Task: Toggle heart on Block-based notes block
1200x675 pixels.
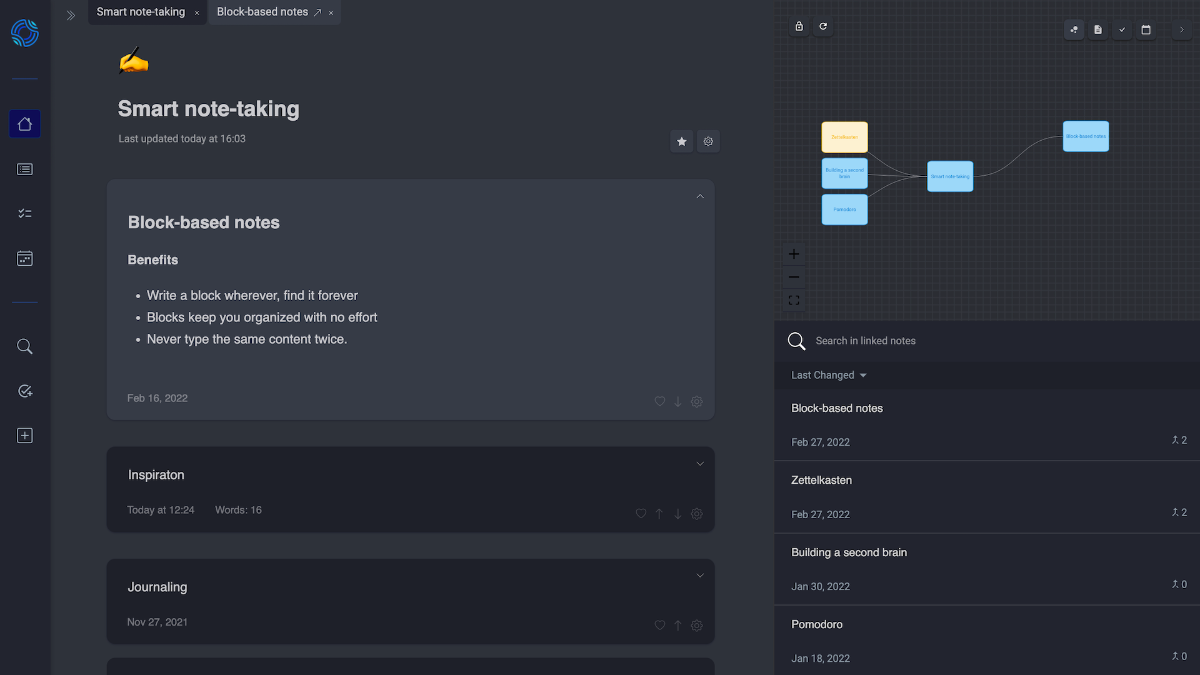Action: (x=659, y=402)
